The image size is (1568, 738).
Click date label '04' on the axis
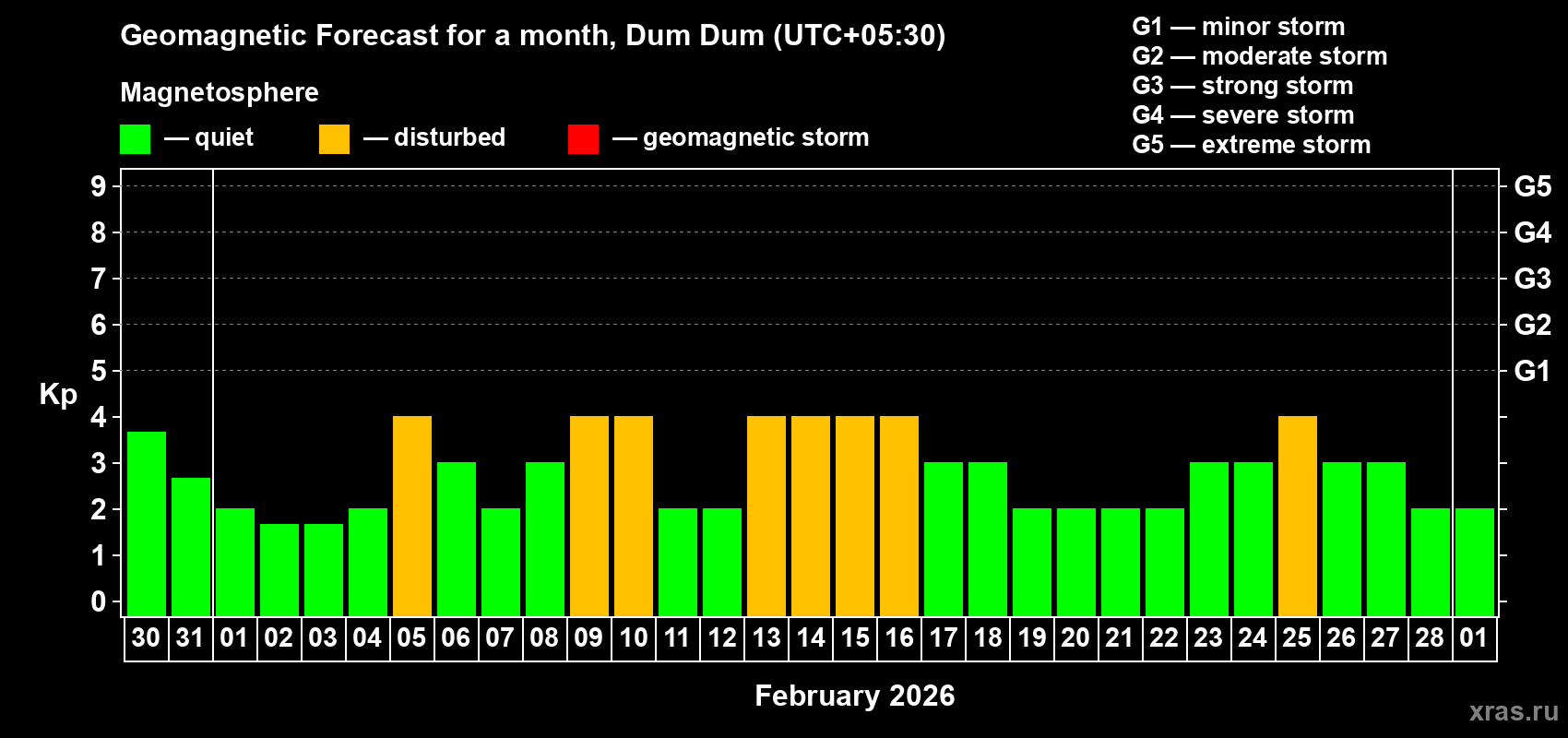click(x=367, y=638)
